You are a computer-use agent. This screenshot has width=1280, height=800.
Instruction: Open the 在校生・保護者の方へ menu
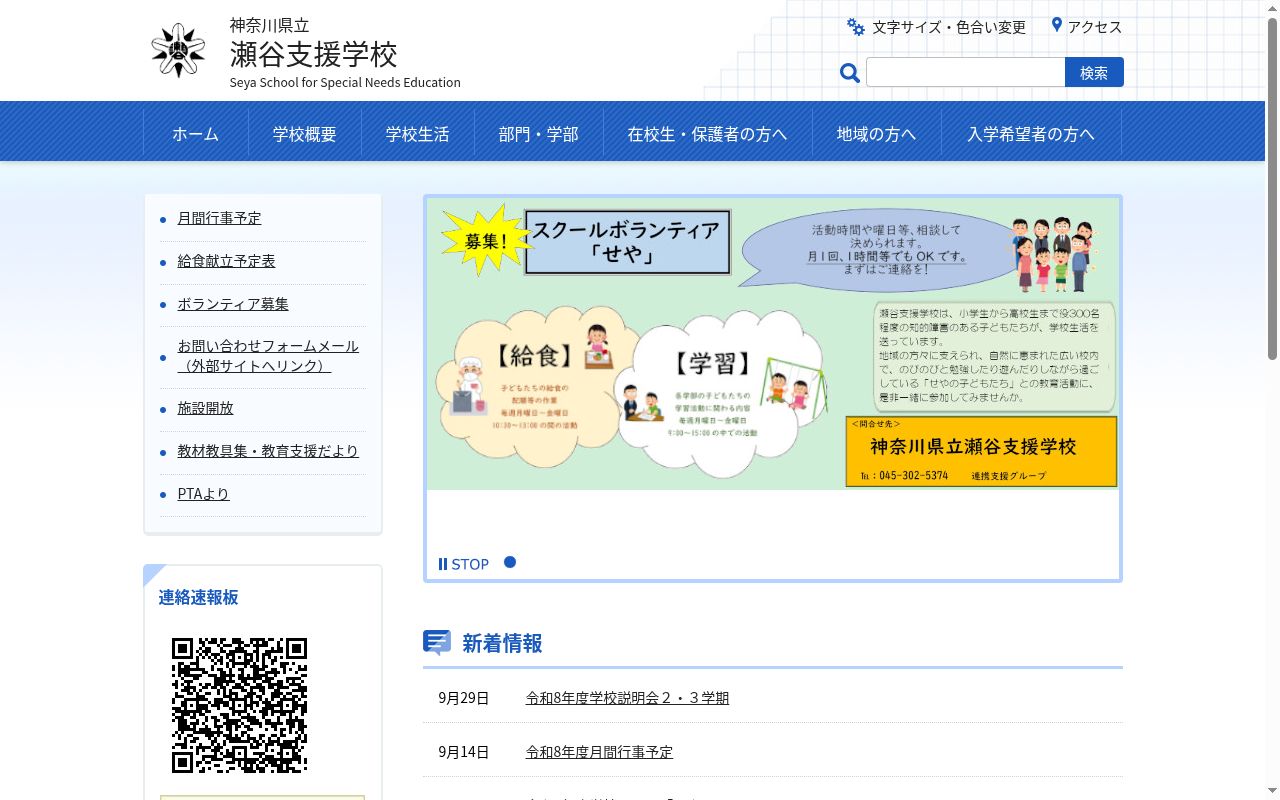click(708, 134)
